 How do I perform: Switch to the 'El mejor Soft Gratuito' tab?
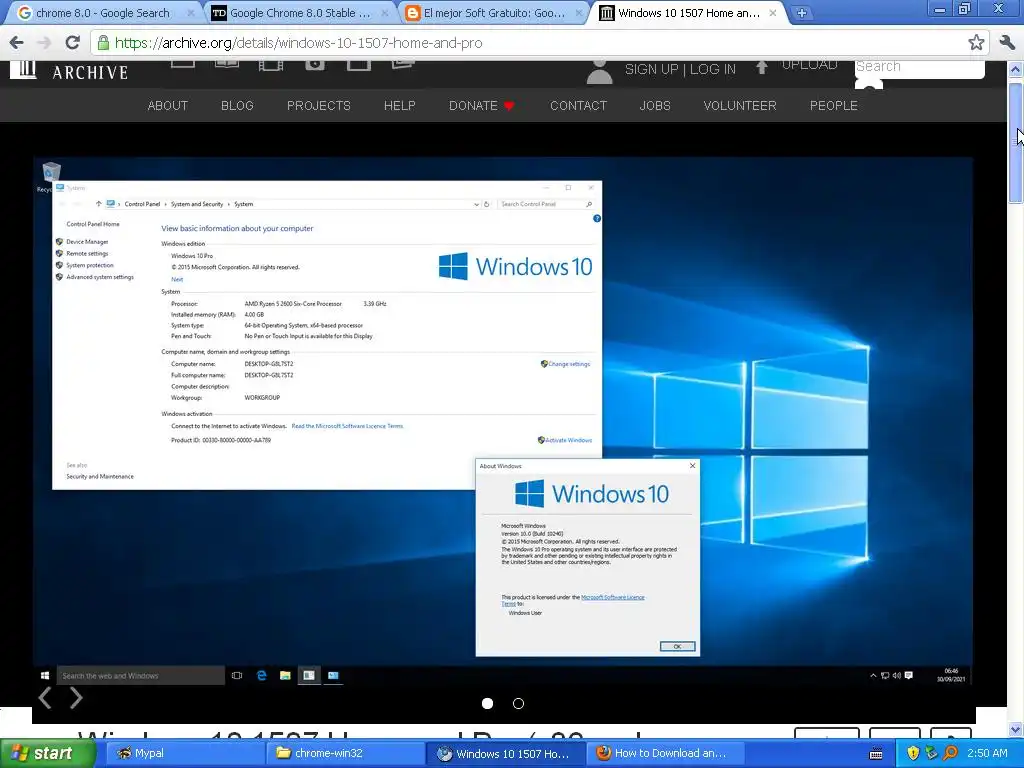(494, 13)
